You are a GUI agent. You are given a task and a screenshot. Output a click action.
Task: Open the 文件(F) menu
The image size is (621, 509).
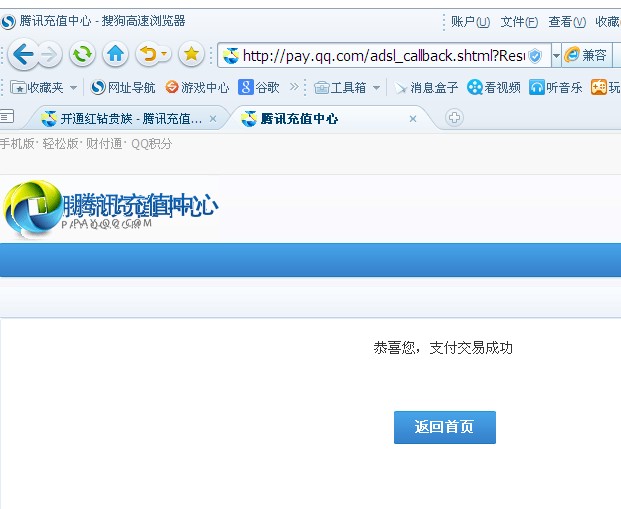pyautogui.click(x=519, y=22)
